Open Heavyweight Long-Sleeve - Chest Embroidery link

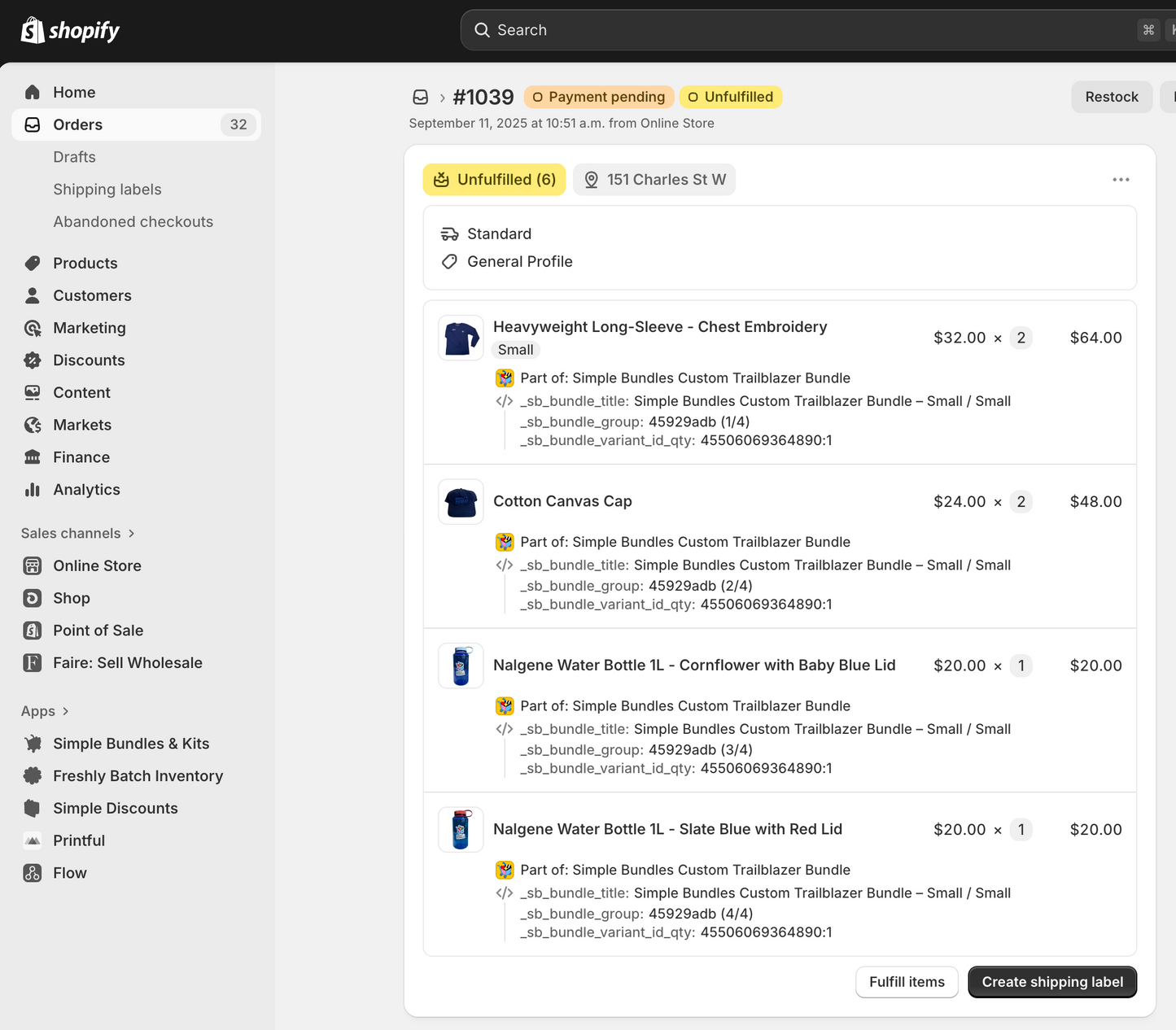(660, 327)
